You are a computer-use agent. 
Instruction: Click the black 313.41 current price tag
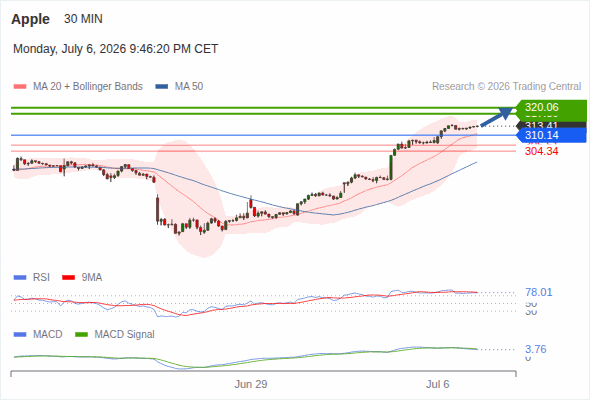[551, 125]
